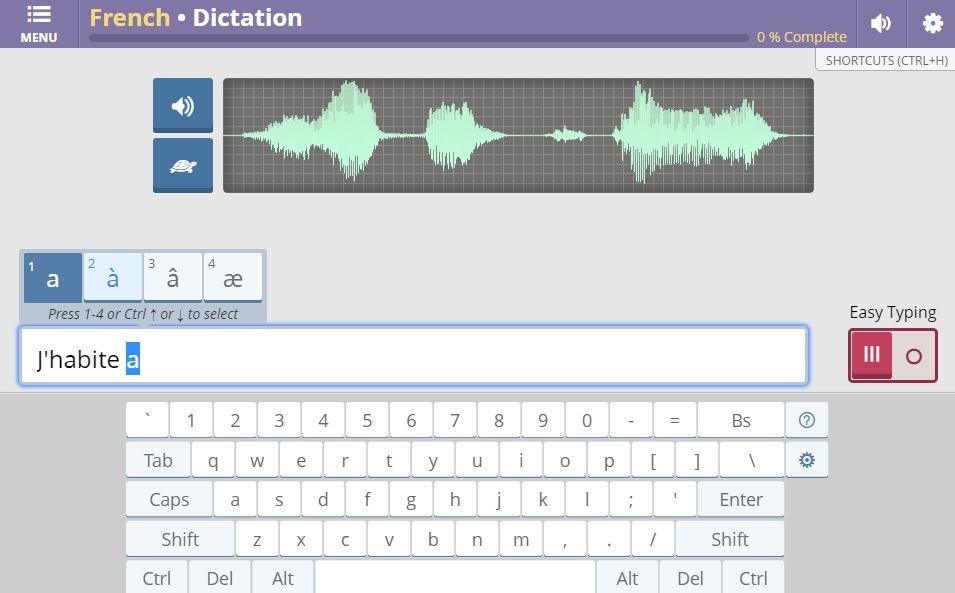The image size is (955, 593).
Task: Play slow audio with the turtle button
Action: coord(183,166)
